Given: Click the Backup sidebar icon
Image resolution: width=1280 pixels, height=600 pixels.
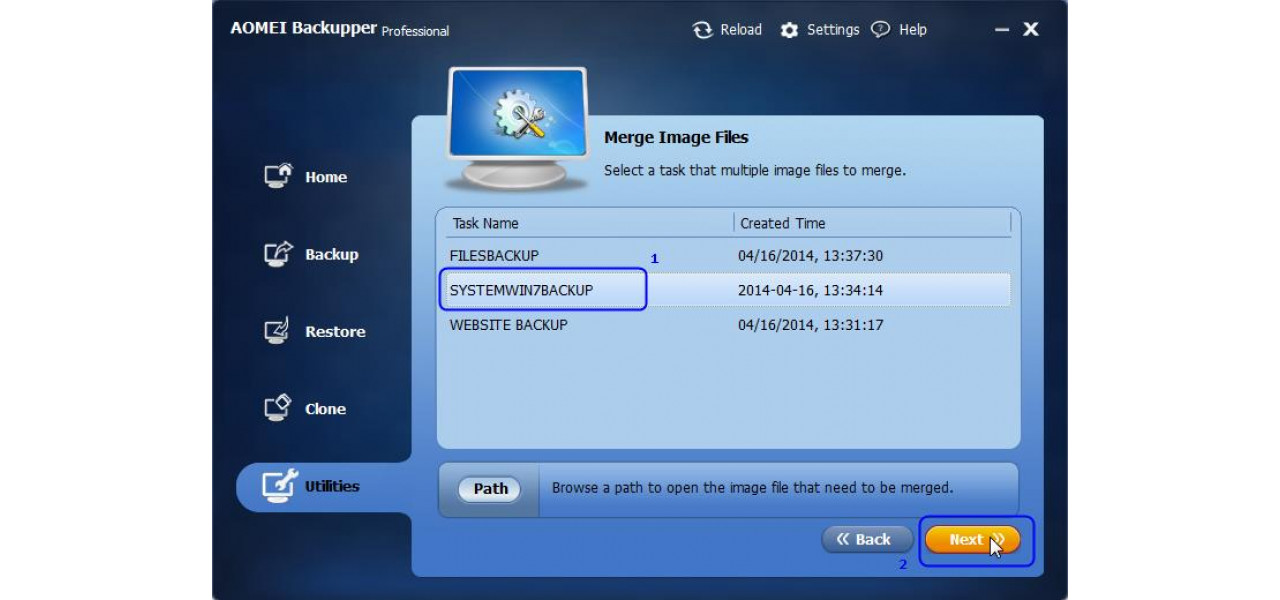Looking at the screenshot, I should pyautogui.click(x=278, y=253).
